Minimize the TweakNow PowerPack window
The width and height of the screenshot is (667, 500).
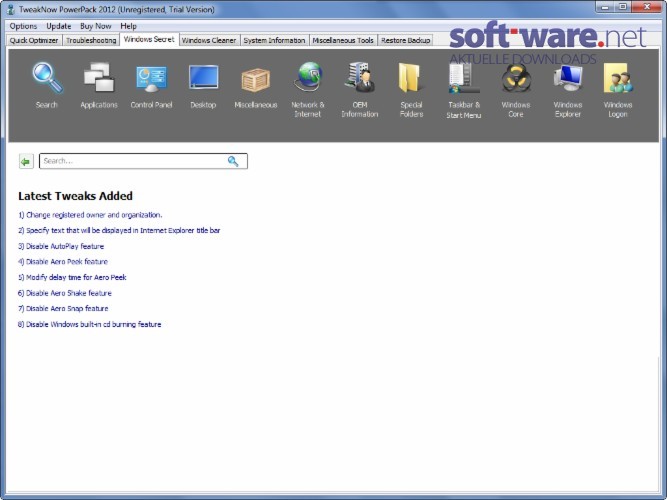[x=605, y=7]
